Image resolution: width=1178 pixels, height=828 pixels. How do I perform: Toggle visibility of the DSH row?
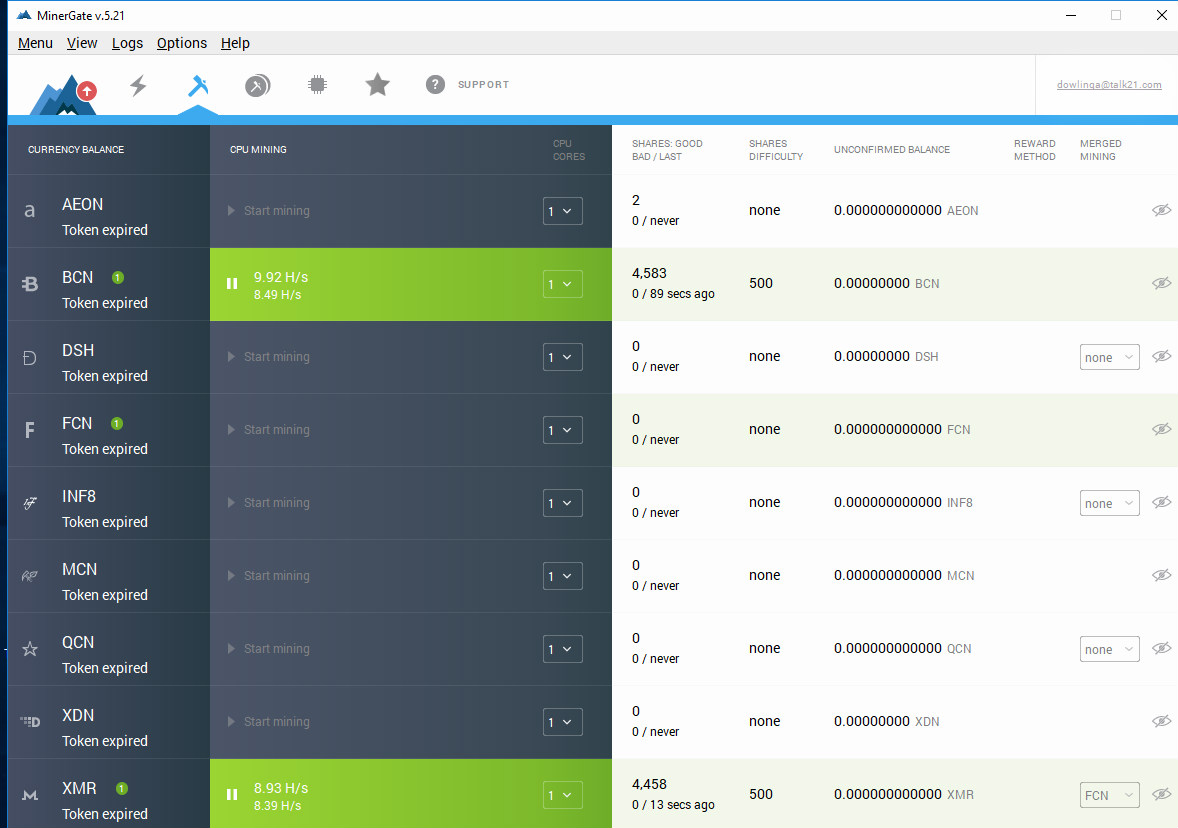pyautogui.click(x=1161, y=356)
